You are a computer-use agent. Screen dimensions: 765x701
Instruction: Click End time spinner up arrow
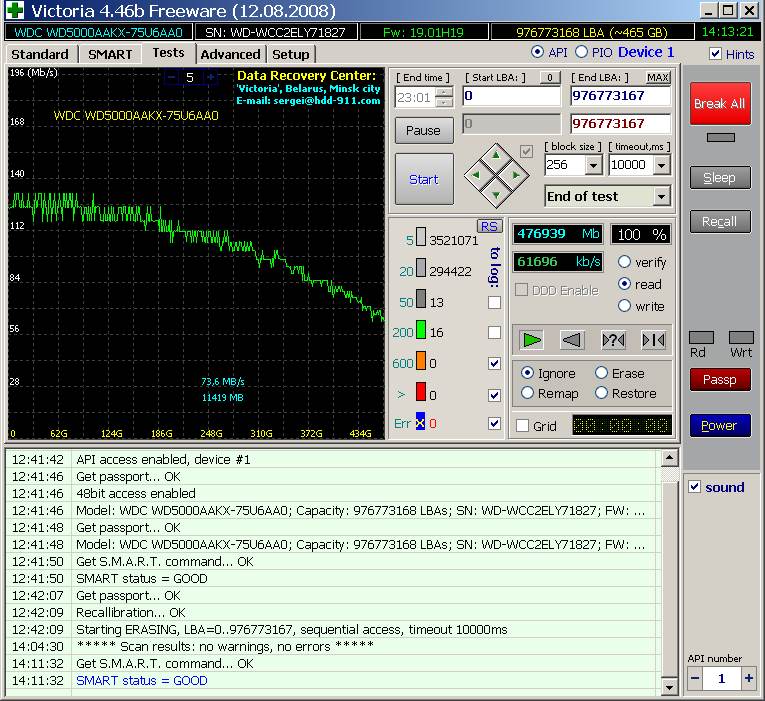pos(443,91)
